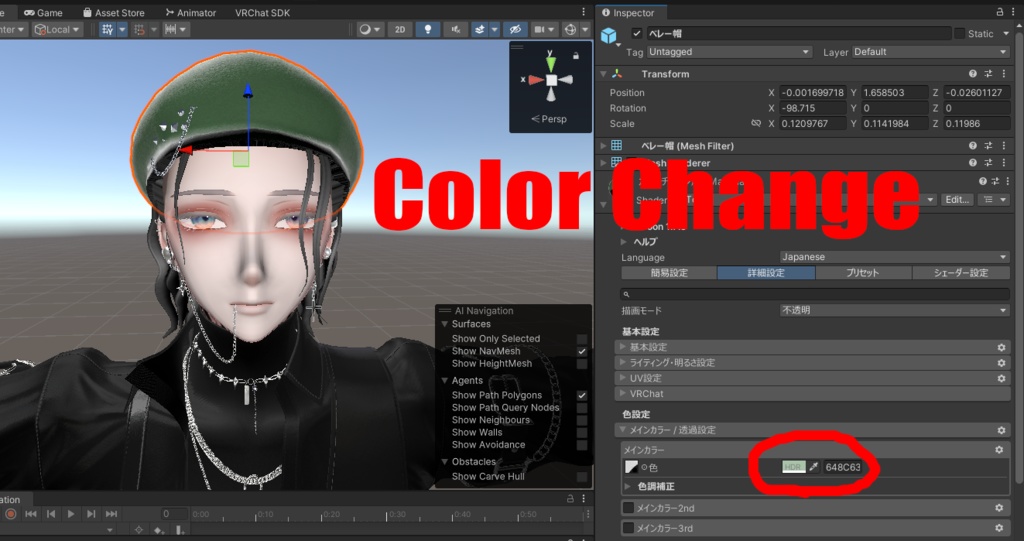Click the HDR main color swatch

793,467
